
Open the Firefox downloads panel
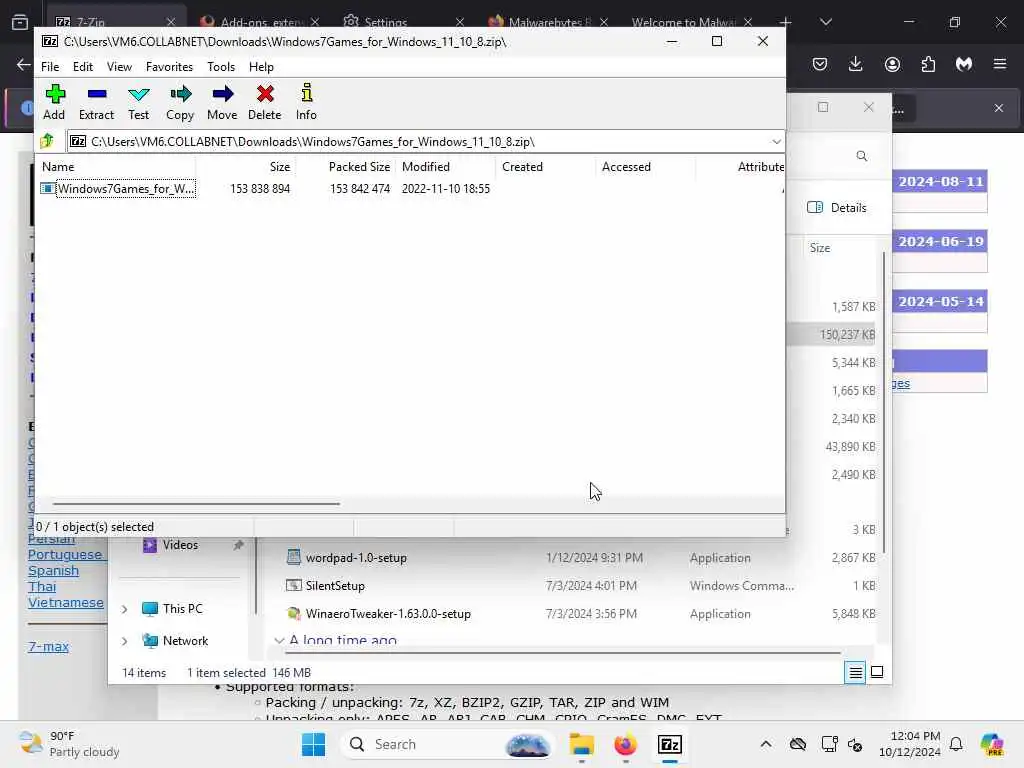tap(856, 64)
